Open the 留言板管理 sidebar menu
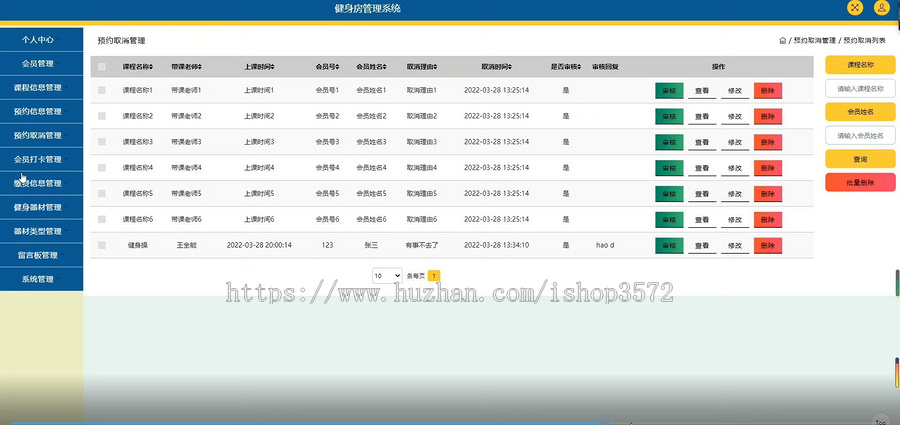The width and height of the screenshot is (900, 425). click(x=41, y=255)
